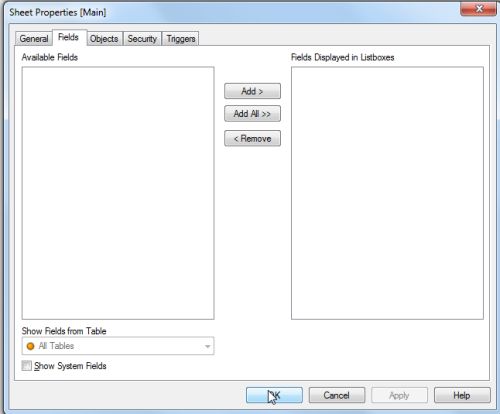Click the Add > button
Viewport: 500px width, 414px height.
click(252, 91)
